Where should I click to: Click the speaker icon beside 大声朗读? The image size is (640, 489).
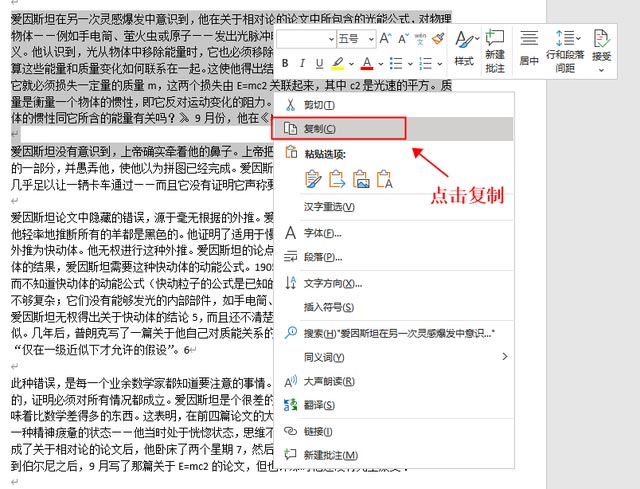point(290,382)
